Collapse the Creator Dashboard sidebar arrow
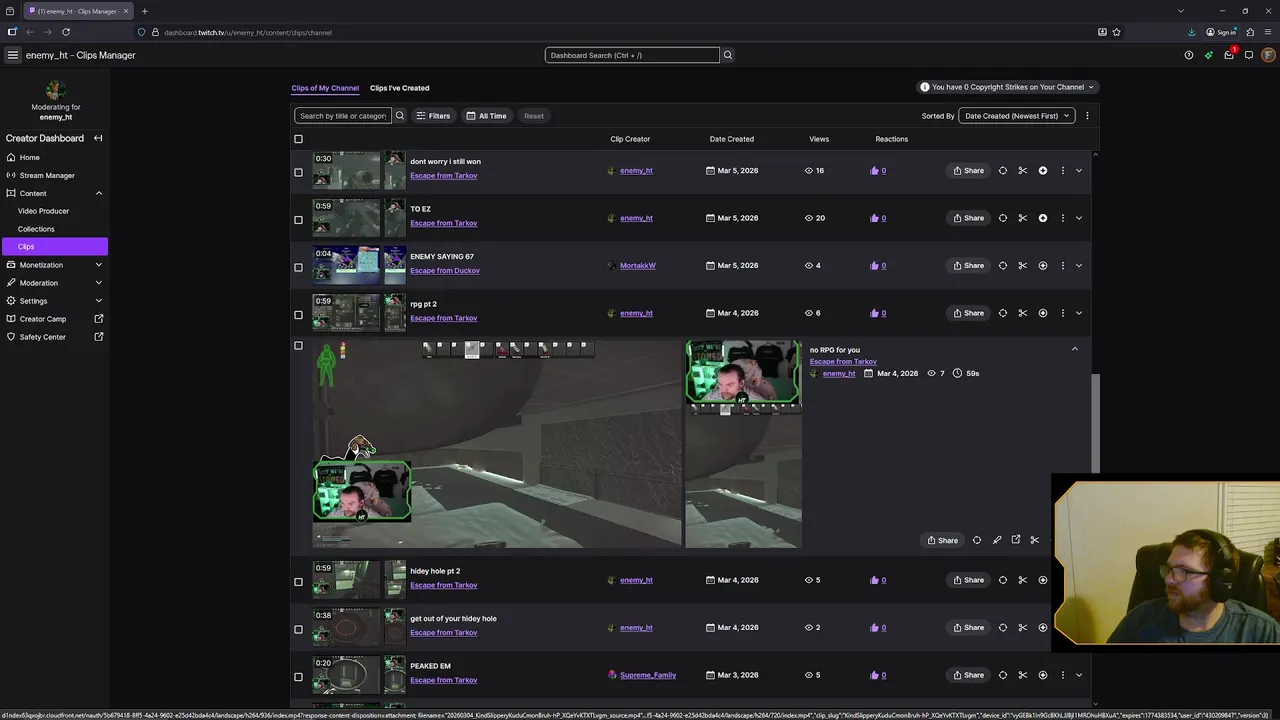1280x720 pixels. coord(98,138)
